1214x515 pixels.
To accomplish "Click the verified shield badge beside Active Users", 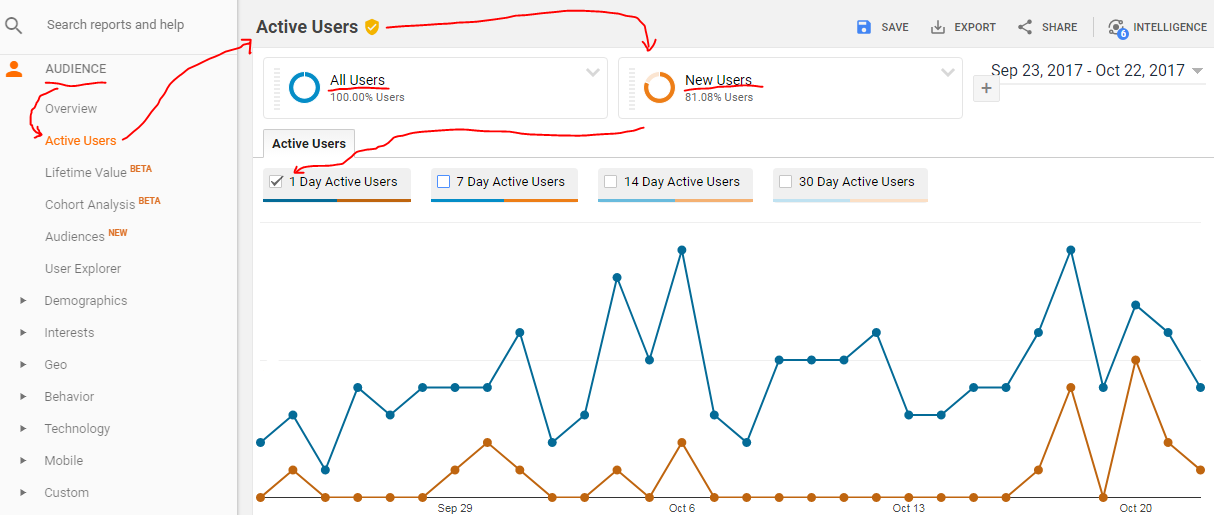I will [372, 27].
